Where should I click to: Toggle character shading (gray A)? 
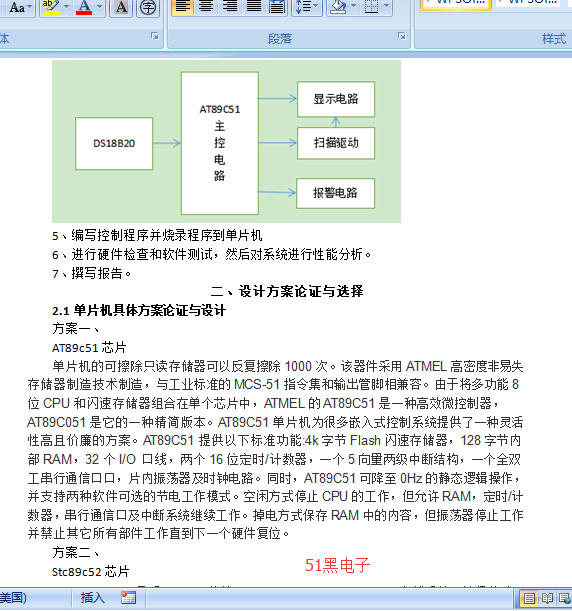click(121, 7)
